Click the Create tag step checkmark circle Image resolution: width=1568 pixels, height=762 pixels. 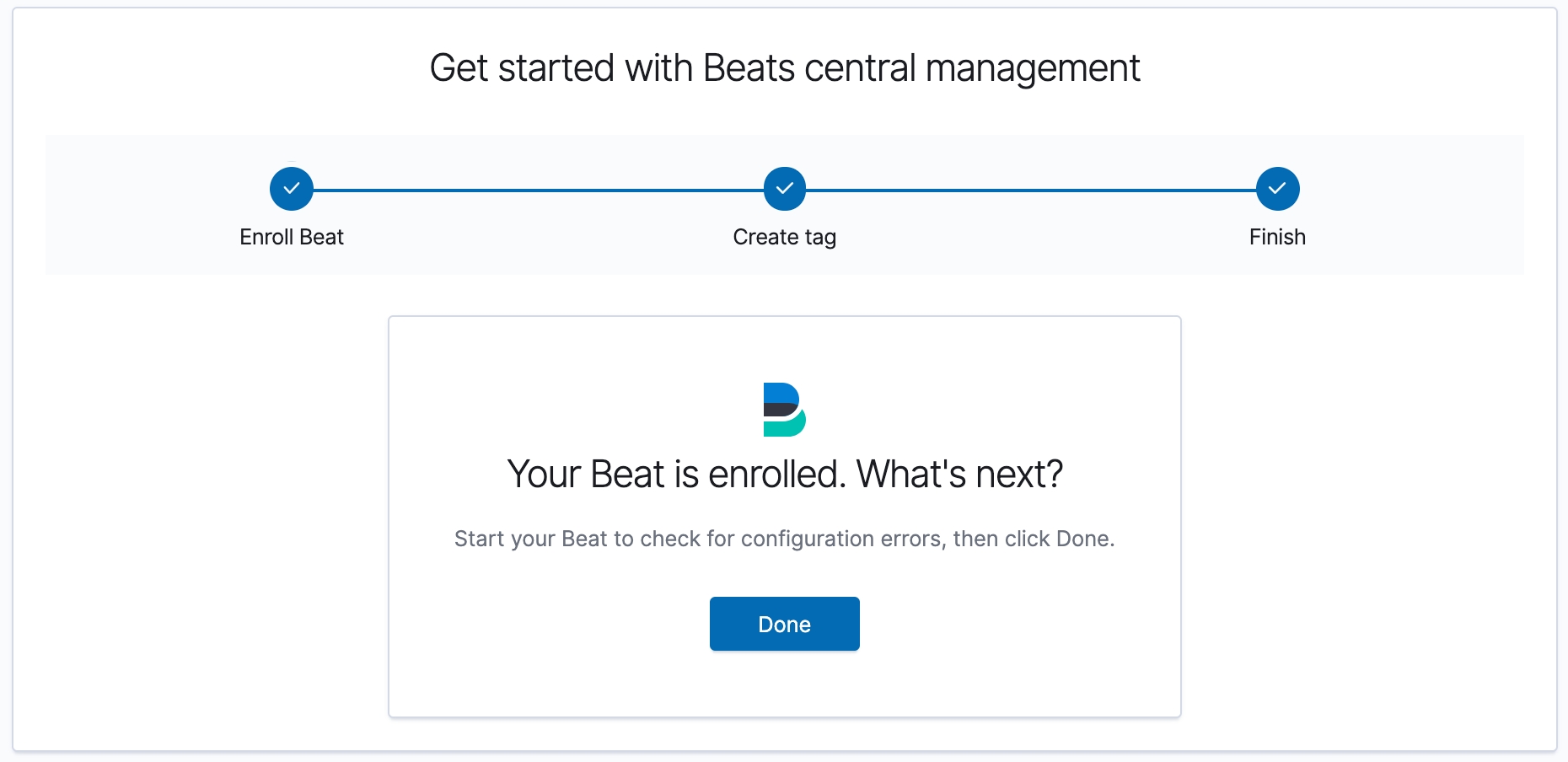pyautogui.click(x=785, y=189)
